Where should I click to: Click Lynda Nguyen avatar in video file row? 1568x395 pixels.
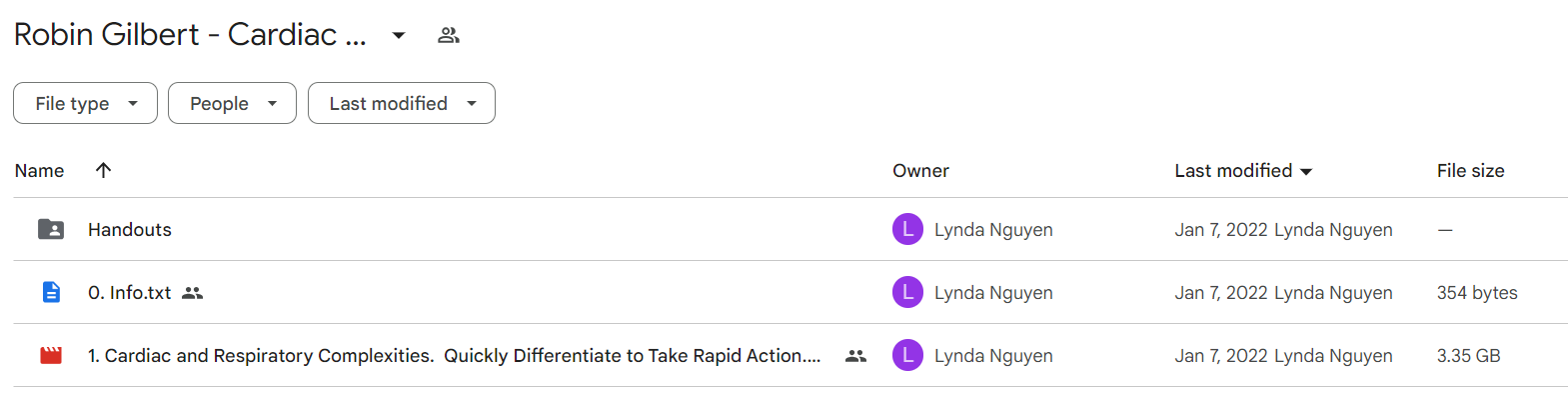(x=907, y=355)
